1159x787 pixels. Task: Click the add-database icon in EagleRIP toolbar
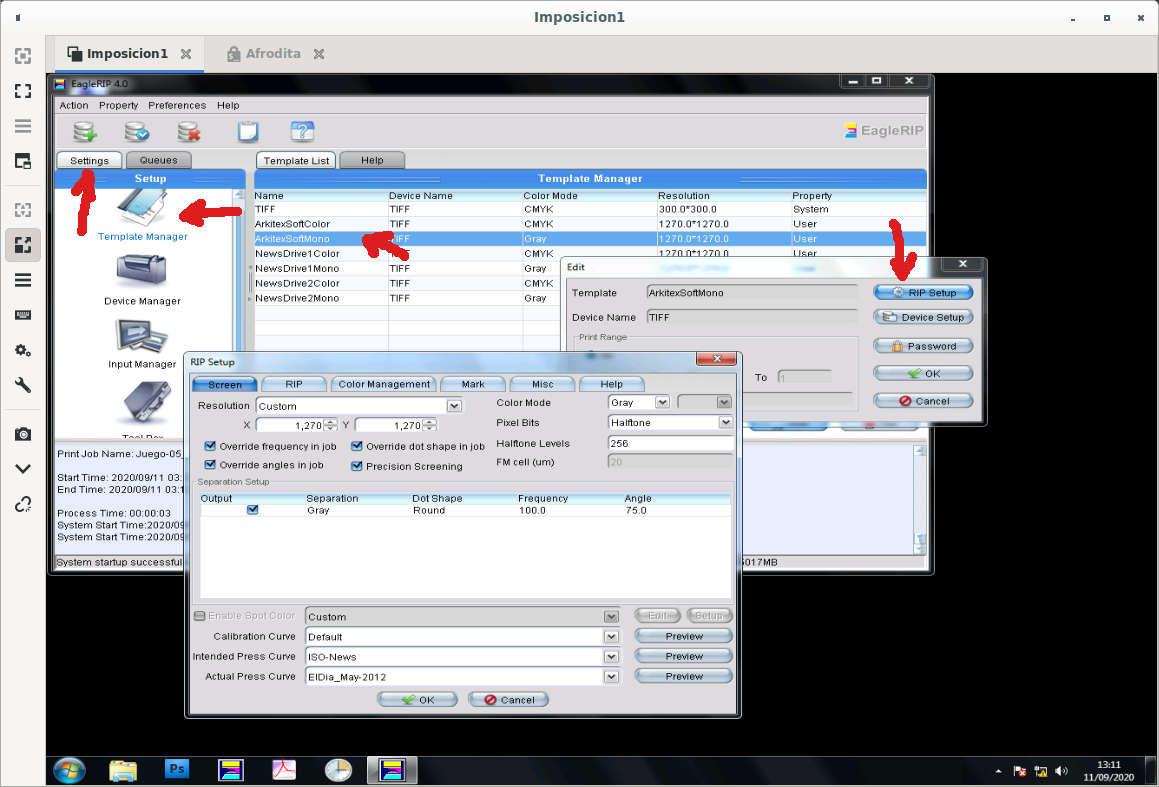click(85, 131)
